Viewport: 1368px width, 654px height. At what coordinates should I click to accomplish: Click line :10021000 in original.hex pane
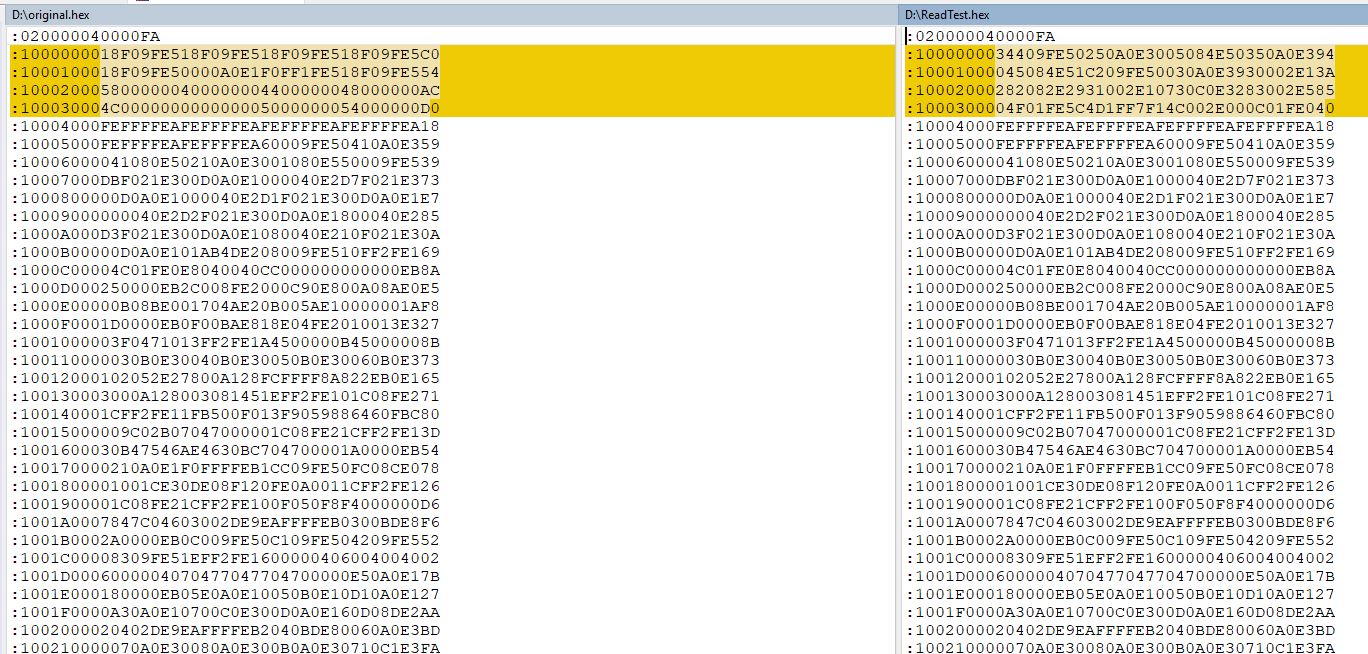click(225, 647)
